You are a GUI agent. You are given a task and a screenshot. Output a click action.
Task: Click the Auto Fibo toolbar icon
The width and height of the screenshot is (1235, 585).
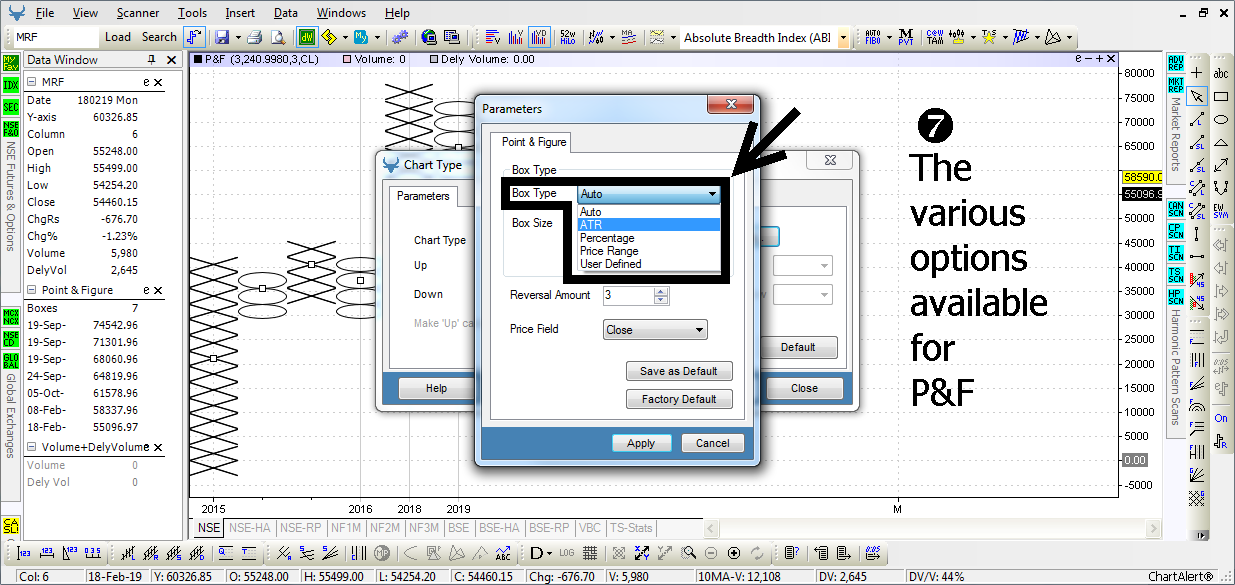click(873, 37)
